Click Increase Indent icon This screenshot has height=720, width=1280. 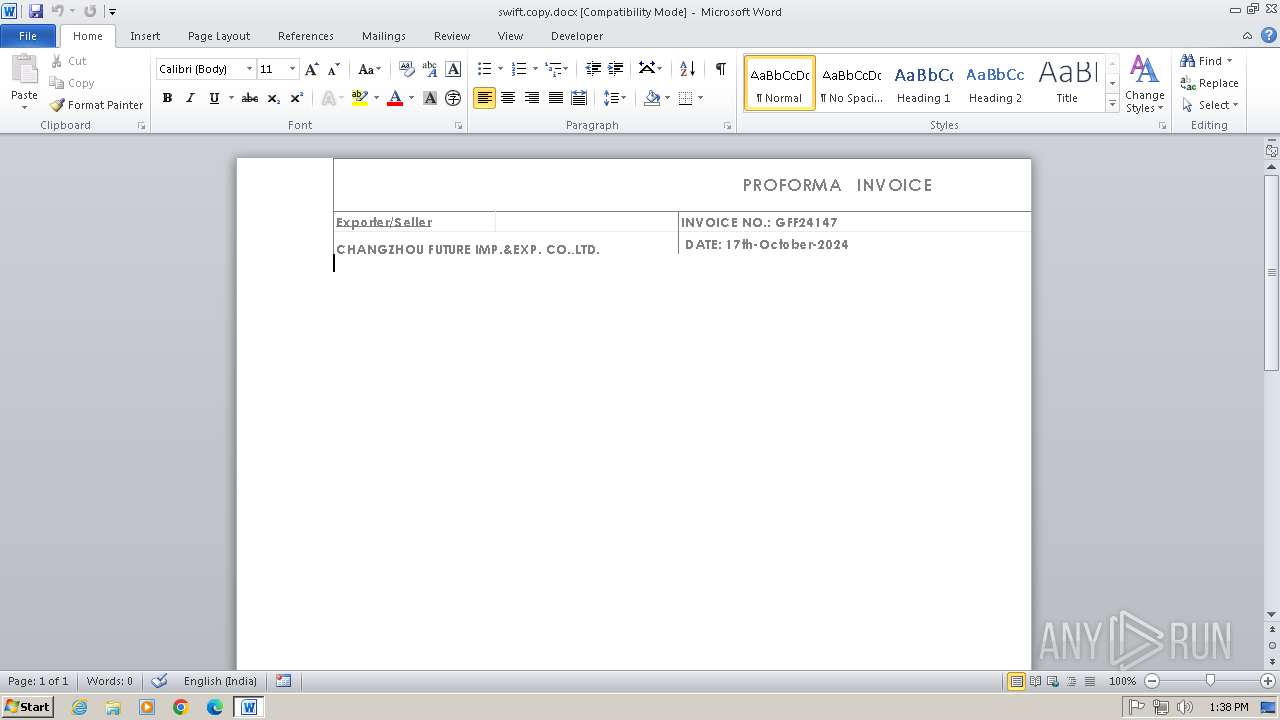pyautogui.click(x=616, y=69)
